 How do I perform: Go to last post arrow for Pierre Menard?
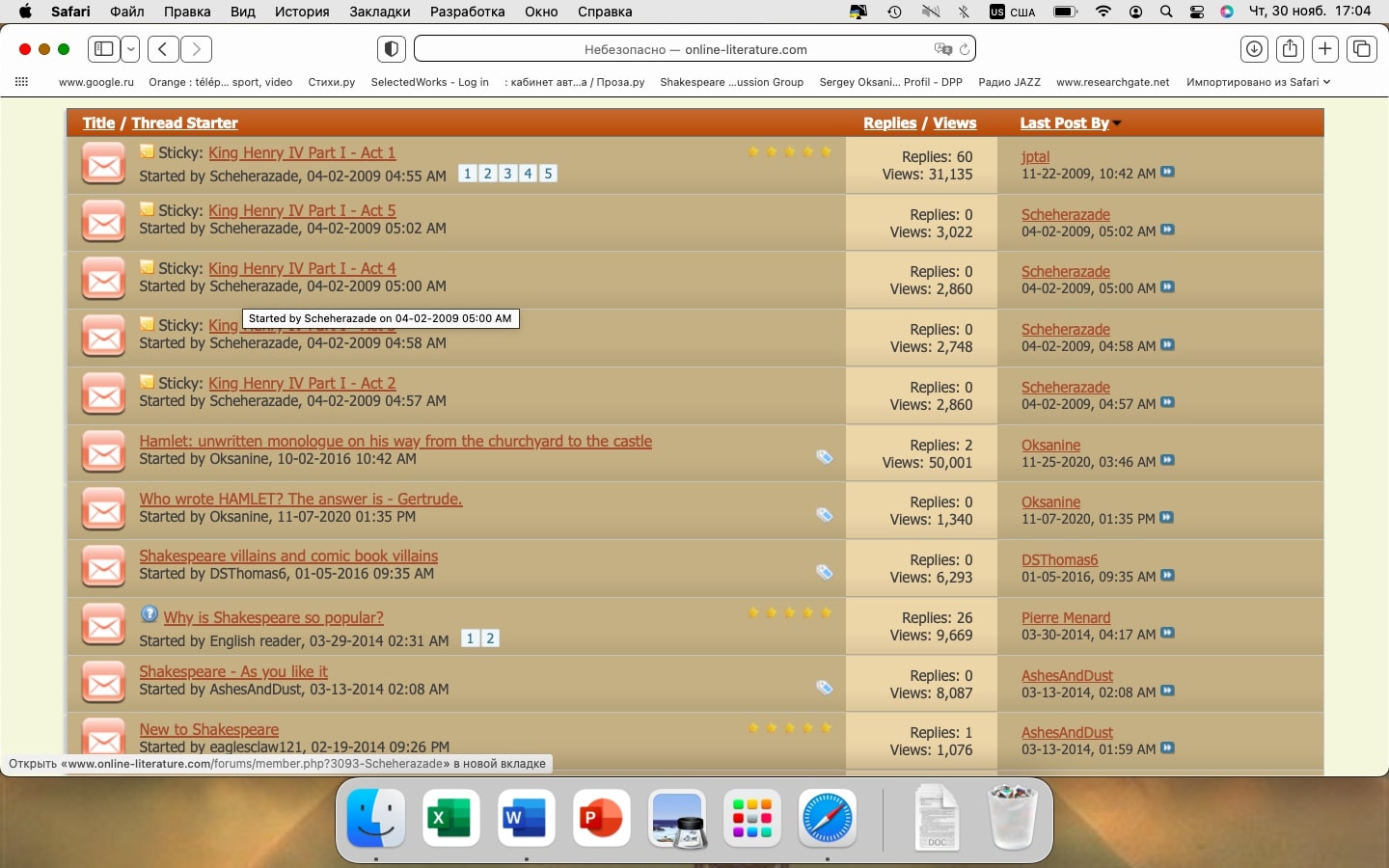click(1168, 633)
